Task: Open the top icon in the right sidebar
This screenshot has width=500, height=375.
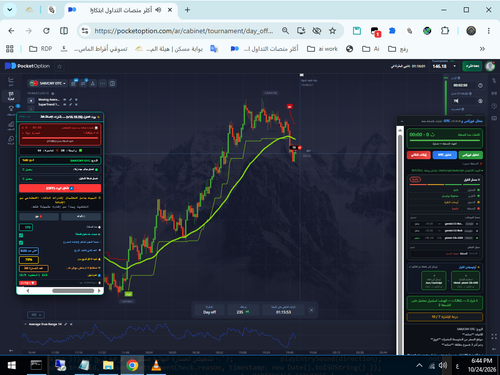Action: tap(494, 81)
